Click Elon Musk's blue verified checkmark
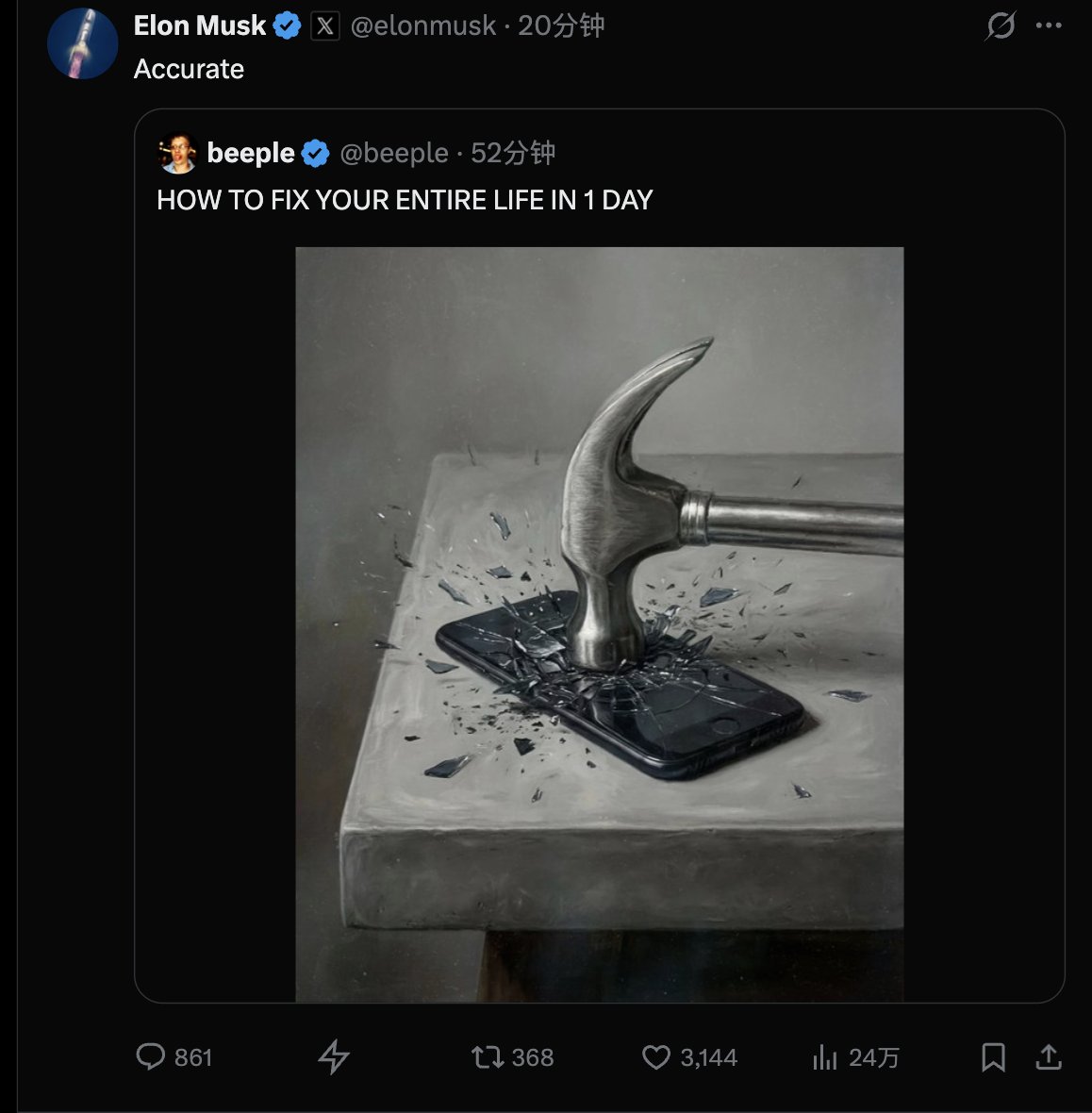Screen dimensions: 1092x1113 coord(287,26)
